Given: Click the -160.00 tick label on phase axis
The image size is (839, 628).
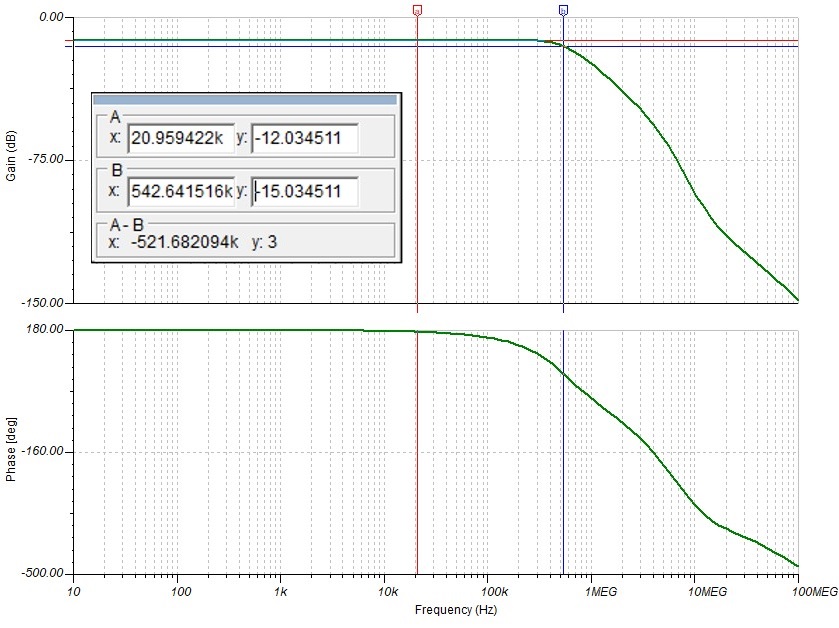Looking at the screenshot, I should [44, 452].
